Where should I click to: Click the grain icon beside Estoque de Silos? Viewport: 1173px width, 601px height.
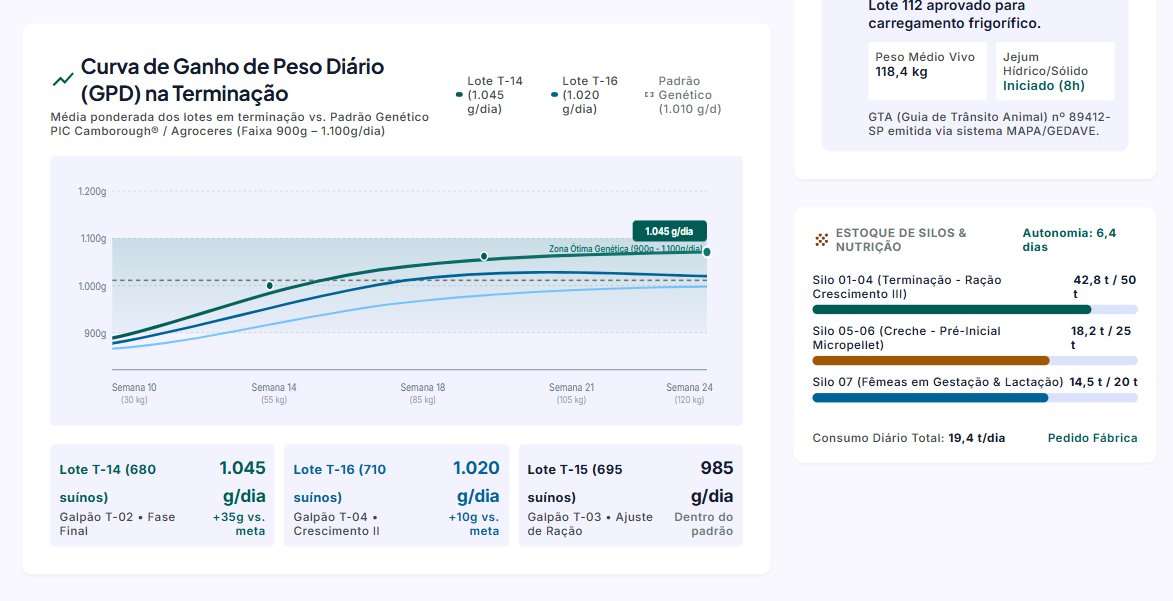pos(821,240)
